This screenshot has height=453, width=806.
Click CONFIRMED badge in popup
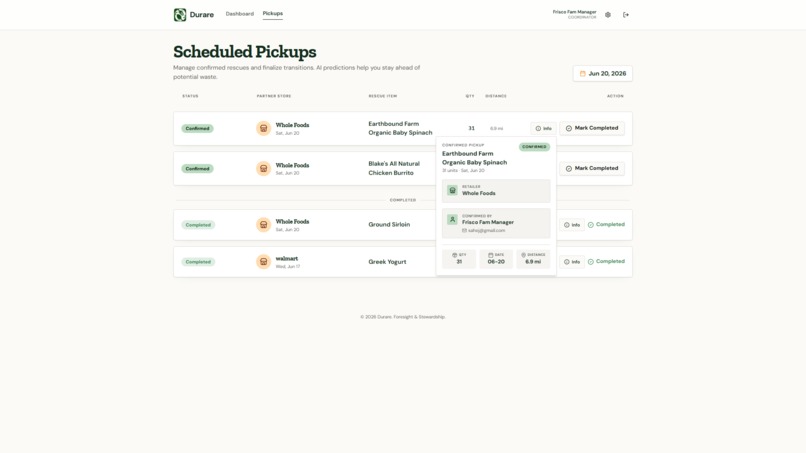coord(534,147)
